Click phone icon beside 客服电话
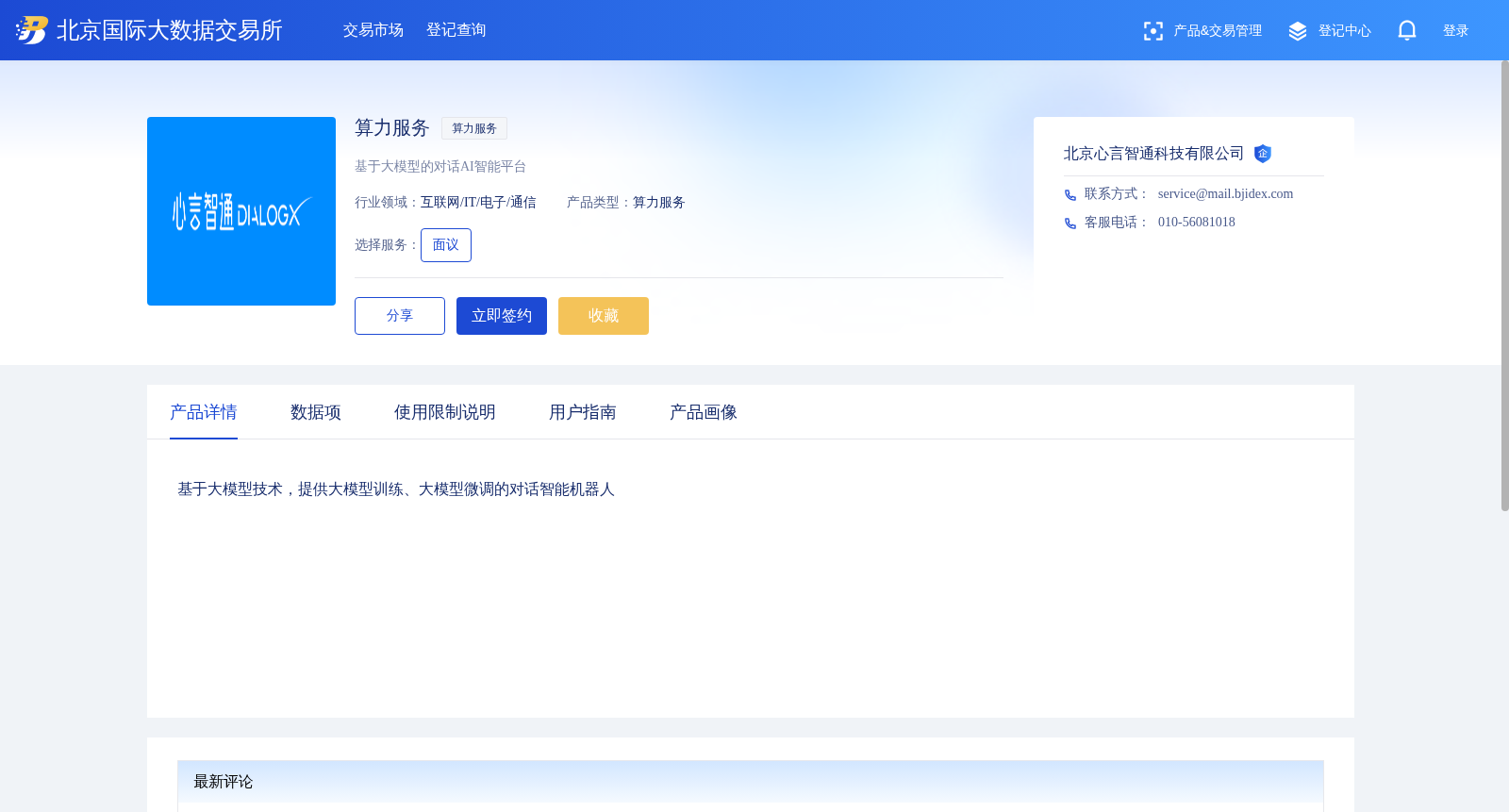Screen dimensions: 1509x812 [1070, 224]
